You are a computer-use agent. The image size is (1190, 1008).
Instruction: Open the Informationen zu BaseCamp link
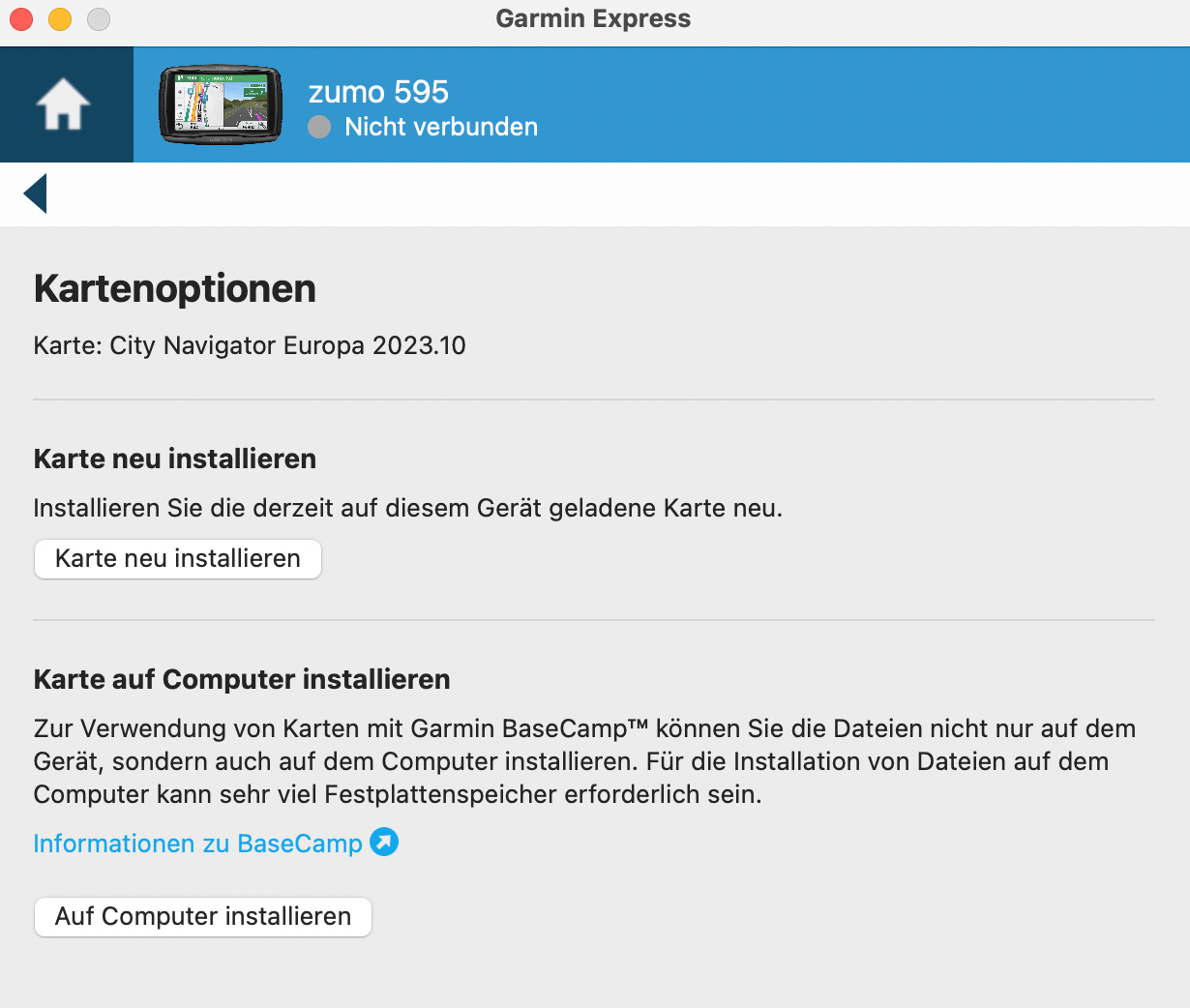click(x=197, y=844)
